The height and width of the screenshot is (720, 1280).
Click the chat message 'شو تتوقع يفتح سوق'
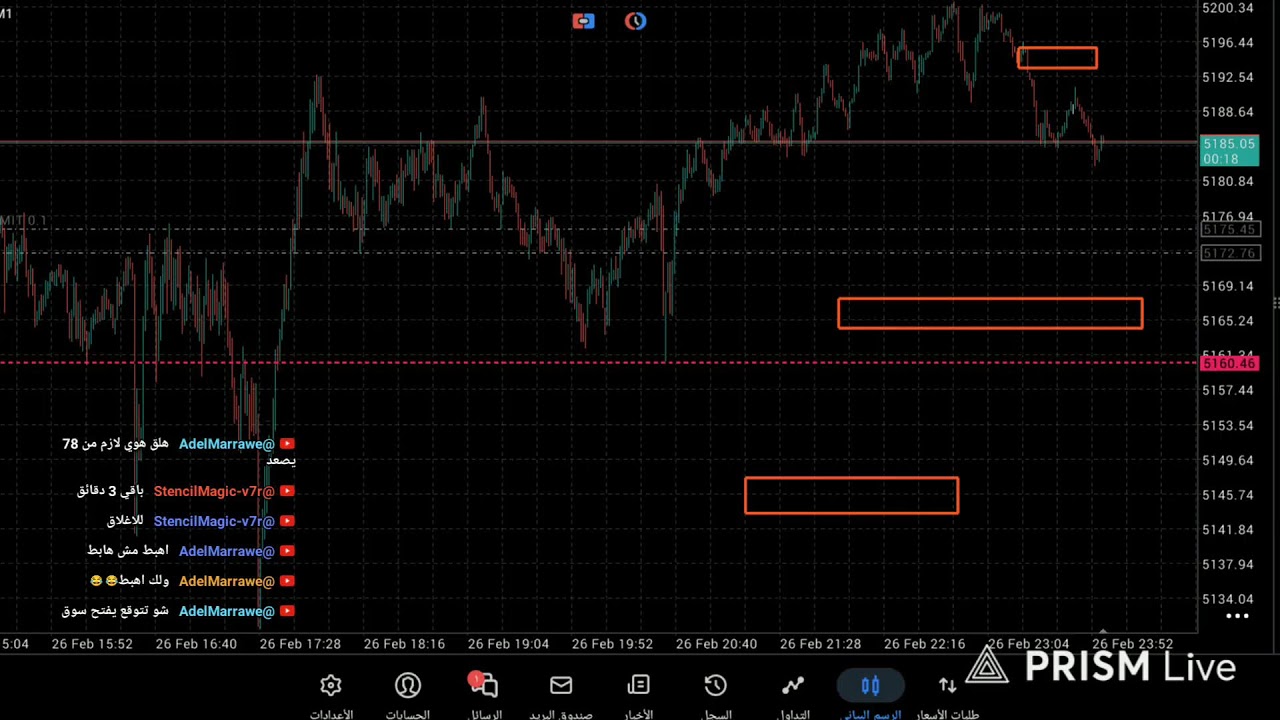click(x=115, y=611)
